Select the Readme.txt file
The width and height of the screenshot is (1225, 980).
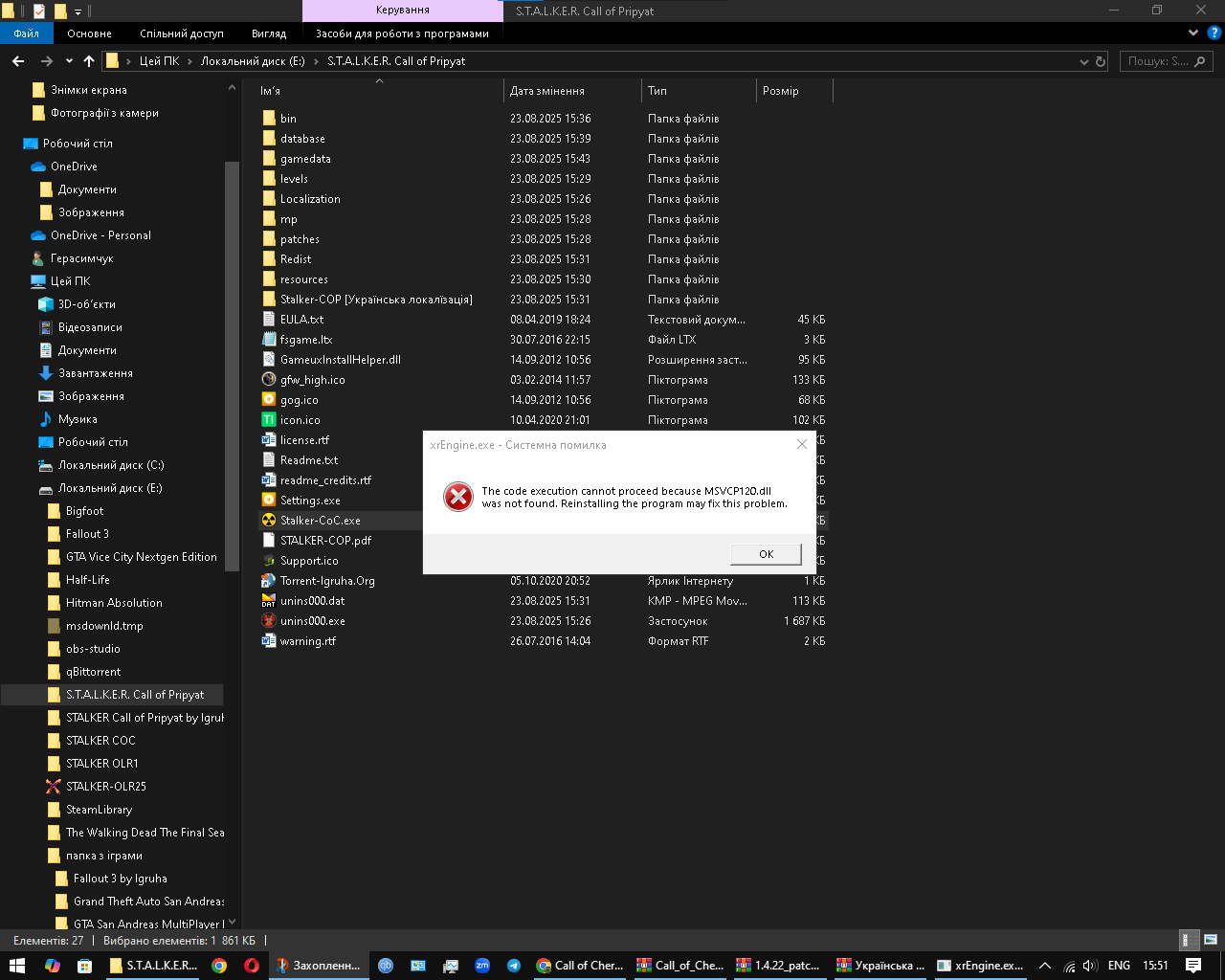308,460
